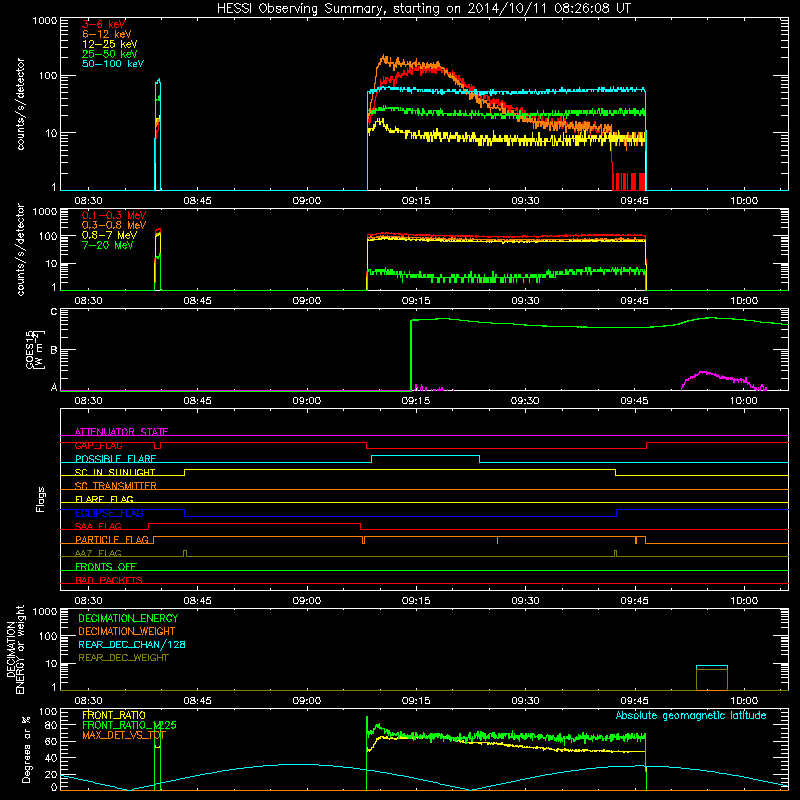The width and height of the screenshot is (800, 800).
Task: Select the BAD_PACKETS flag label
Action: (109, 580)
